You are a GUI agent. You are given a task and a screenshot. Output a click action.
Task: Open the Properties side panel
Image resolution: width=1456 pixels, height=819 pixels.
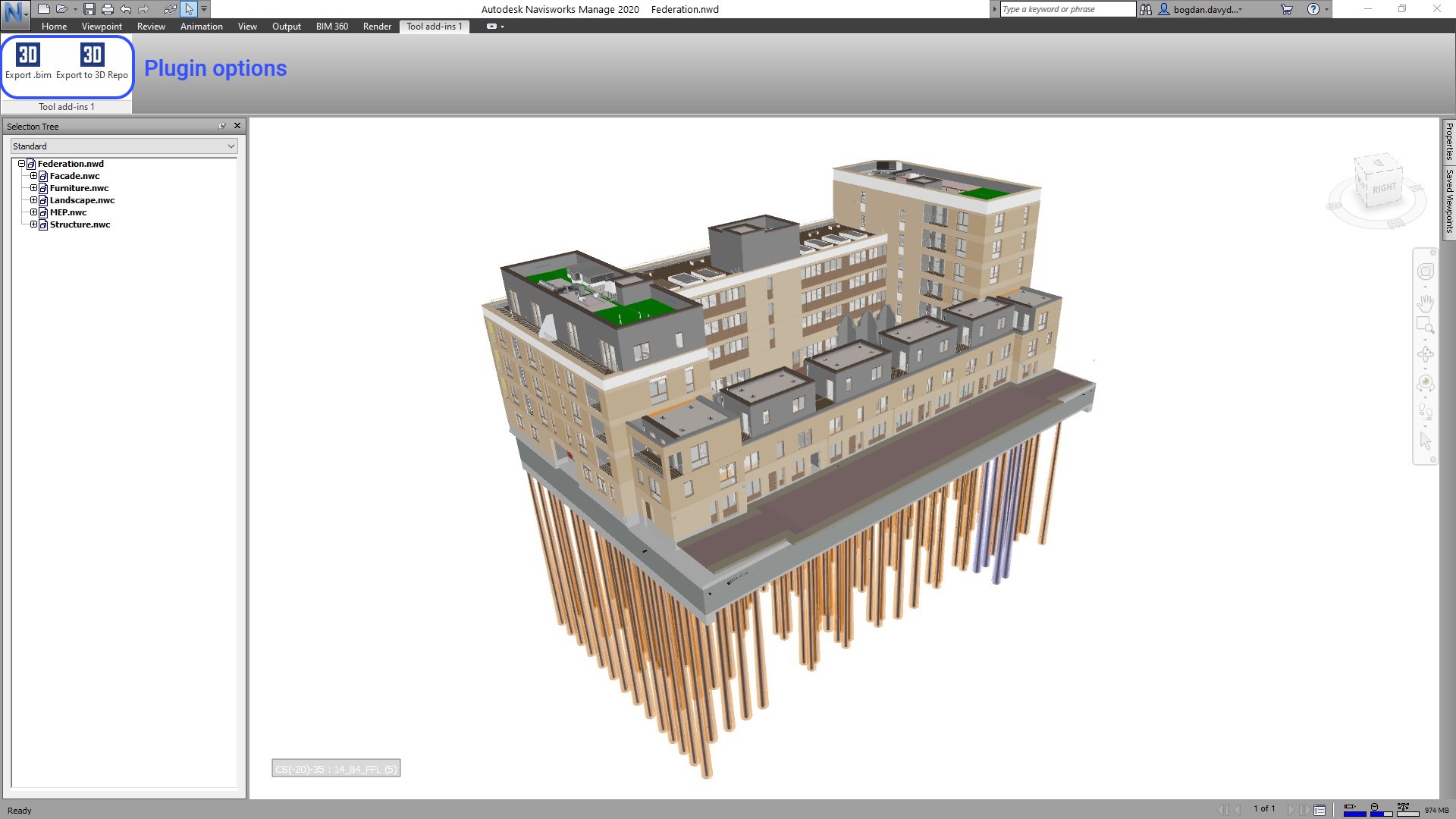(x=1448, y=140)
